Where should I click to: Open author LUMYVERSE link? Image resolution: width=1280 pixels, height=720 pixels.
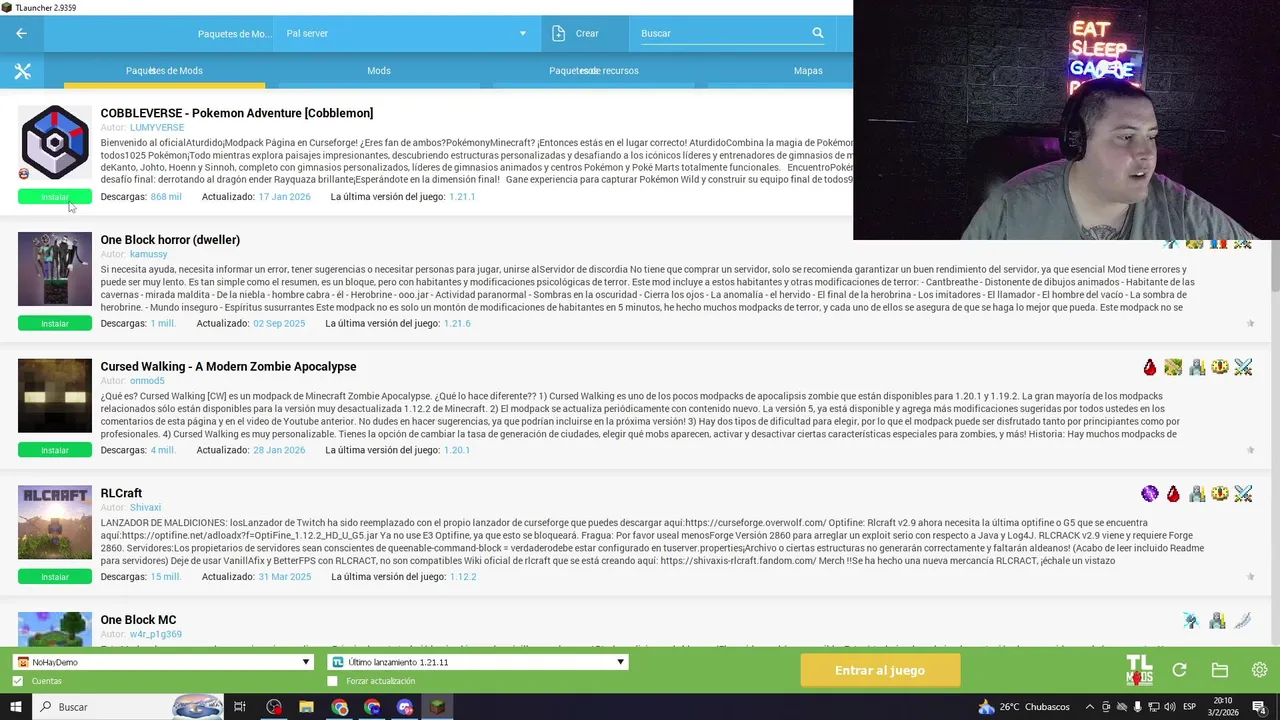pos(157,128)
